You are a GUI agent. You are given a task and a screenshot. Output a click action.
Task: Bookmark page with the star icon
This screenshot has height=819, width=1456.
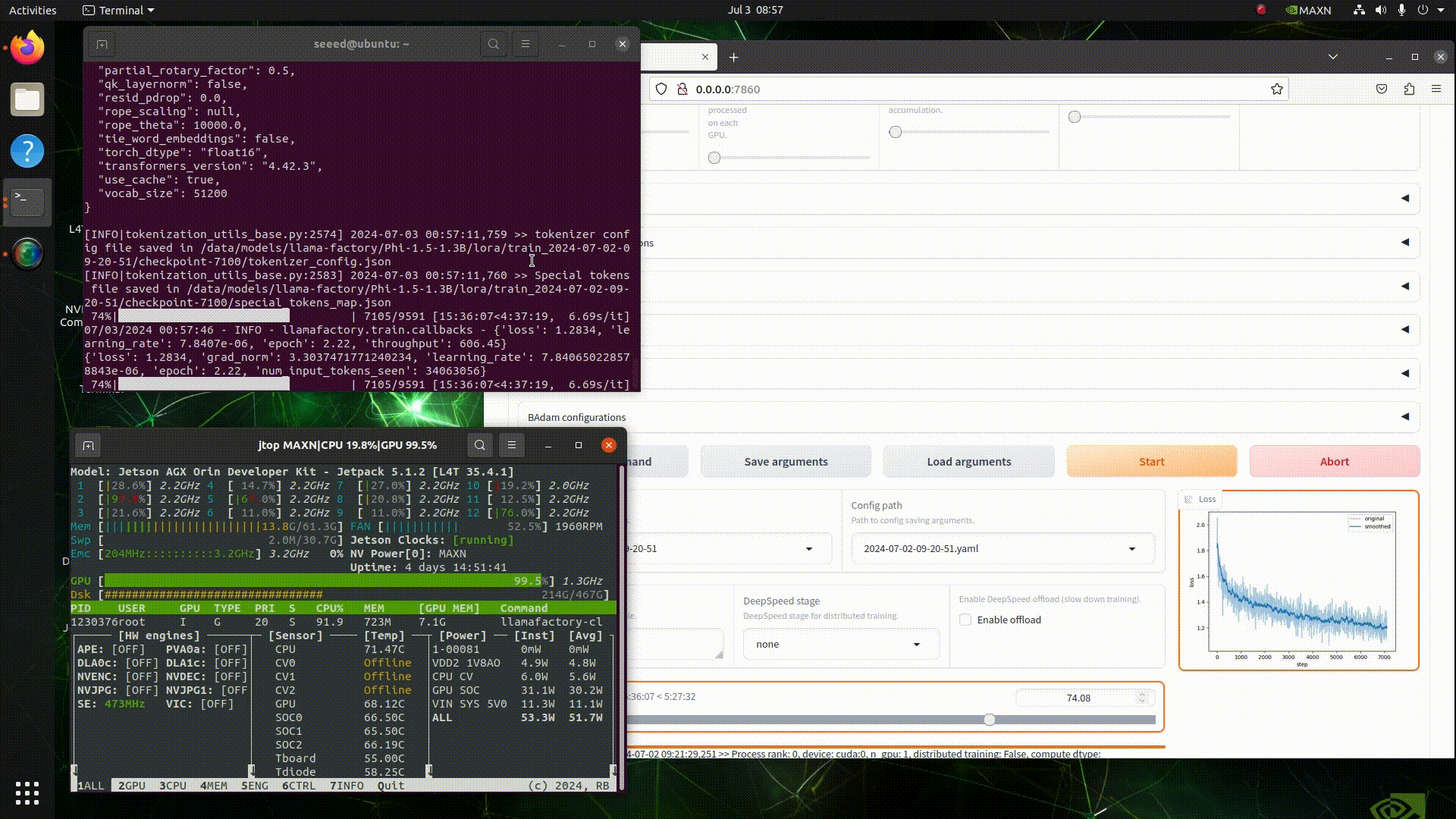coord(1277,89)
